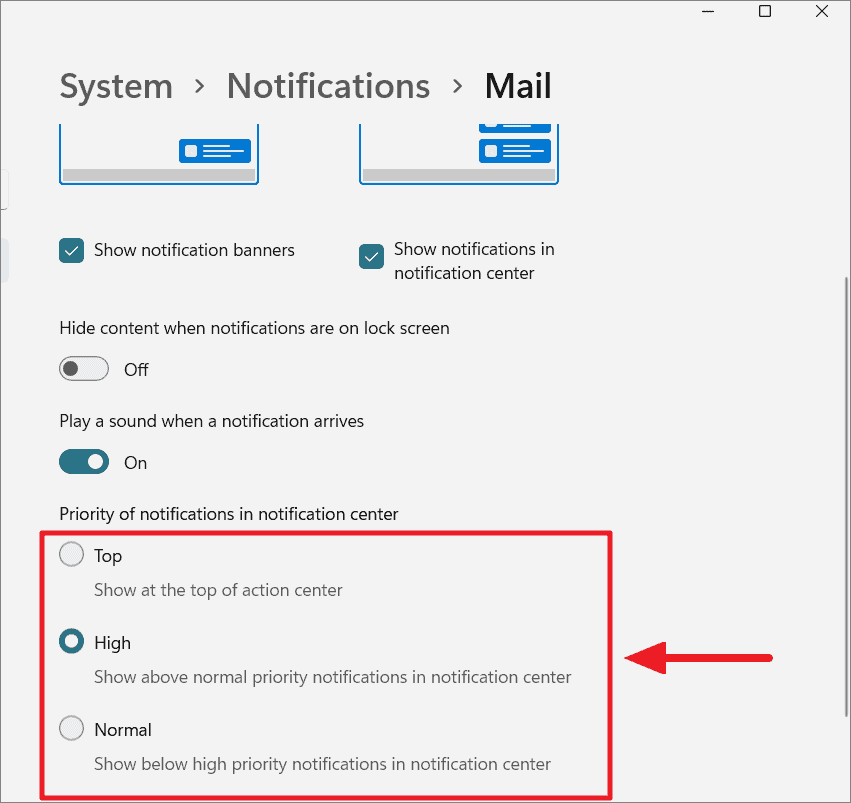Open the Notifications breadcrumb link
Screen dimensions: 851x803
[x=328, y=87]
